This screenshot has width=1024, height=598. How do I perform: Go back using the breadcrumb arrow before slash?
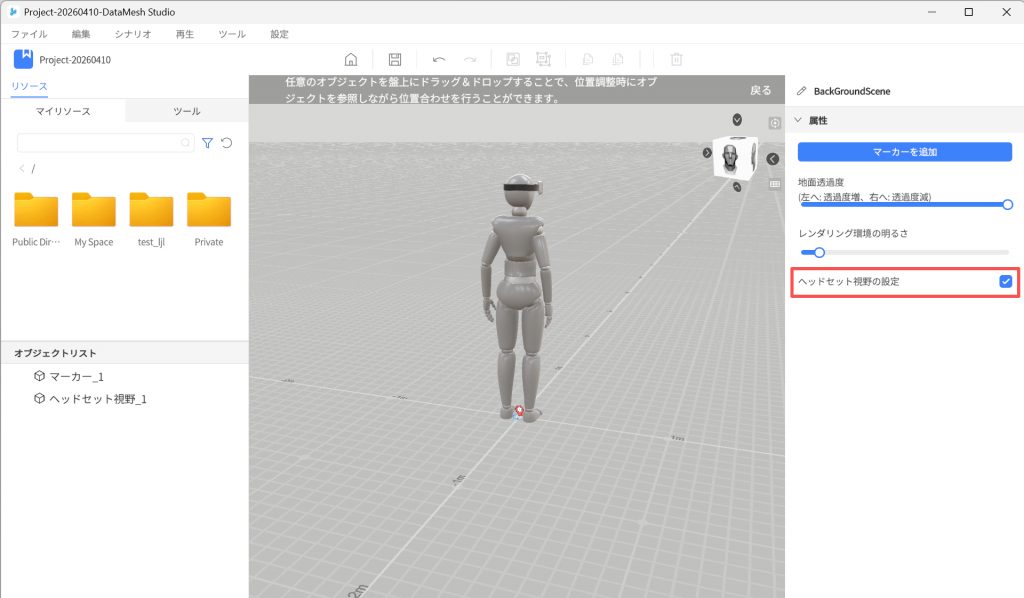[x=22, y=169]
